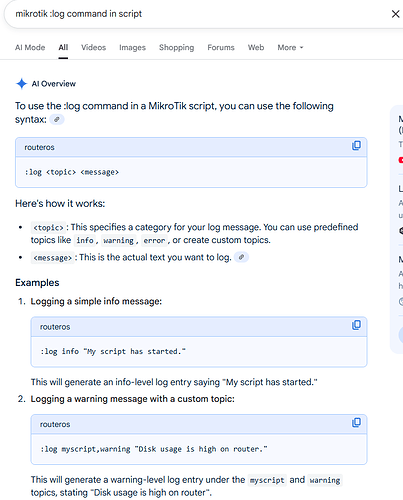Clear the search query with the X icon
The width and height of the screenshot is (403, 500).
click(395, 14)
